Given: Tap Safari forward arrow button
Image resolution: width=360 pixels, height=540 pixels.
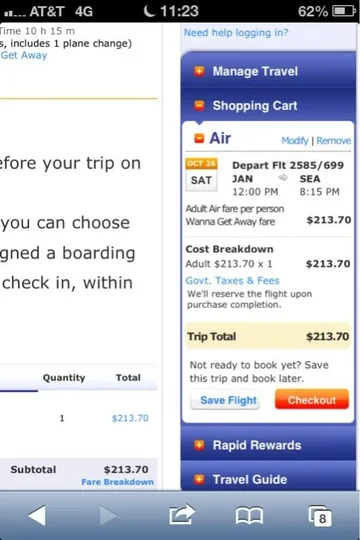Looking at the screenshot, I should coord(108,516).
